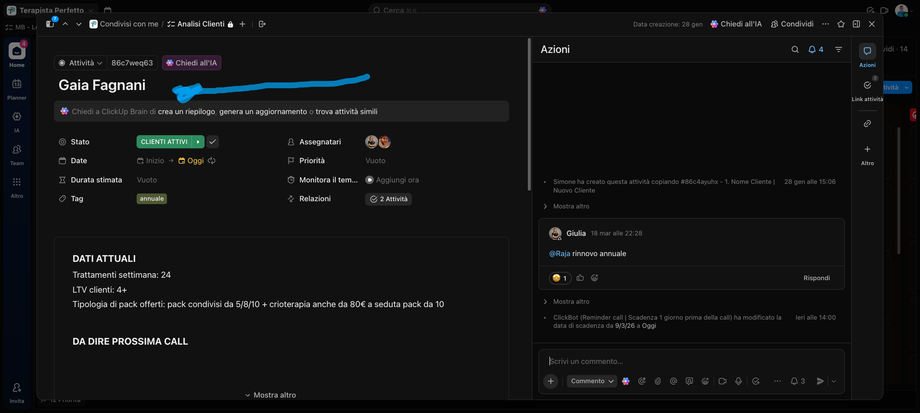920x413 pixels.
Task: Search within Azioni activity panel
Action: click(x=795, y=50)
